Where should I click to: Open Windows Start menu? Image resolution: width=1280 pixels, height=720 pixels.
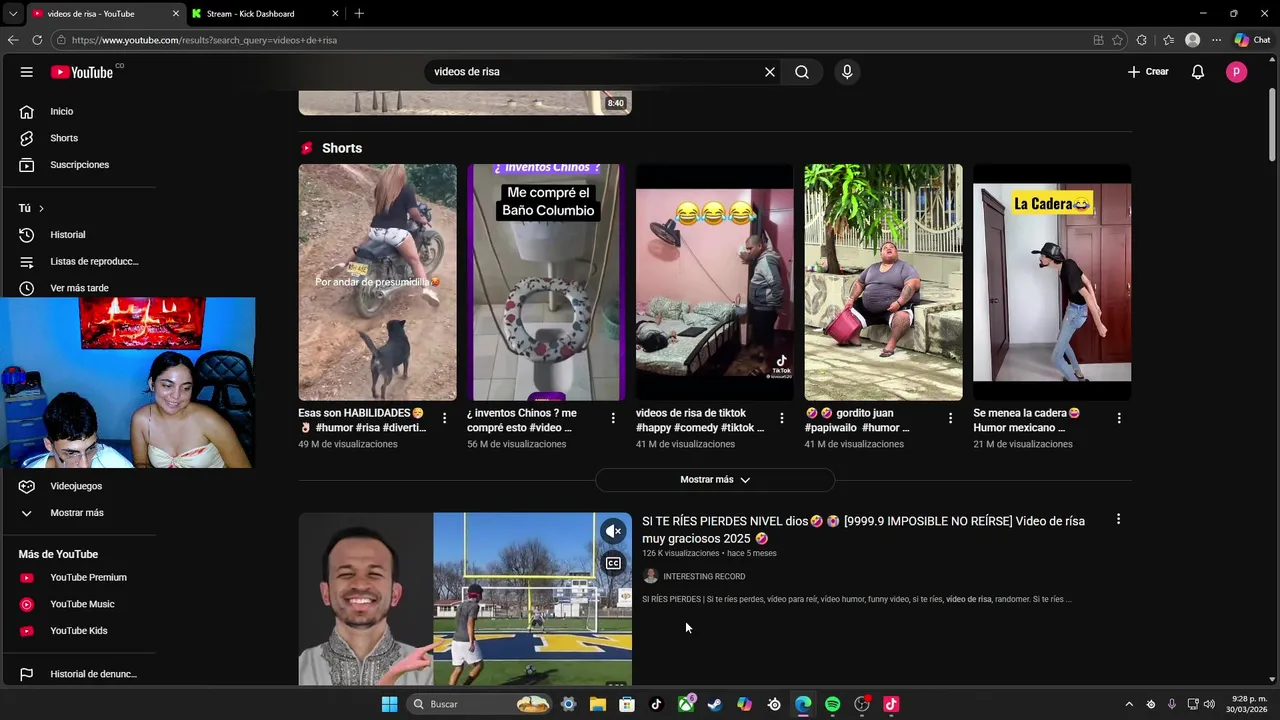[389, 704]
